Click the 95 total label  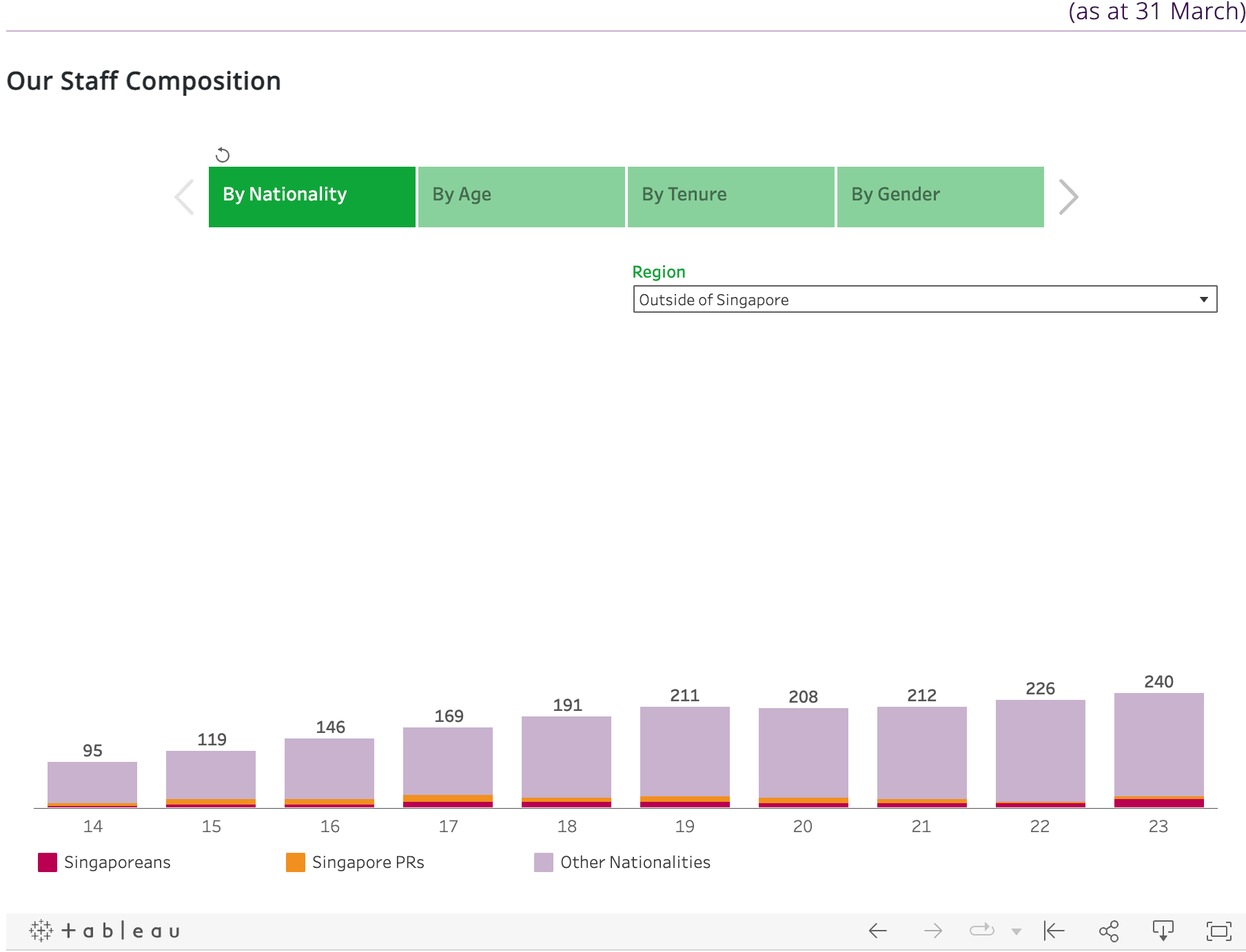tap(92, 751)
